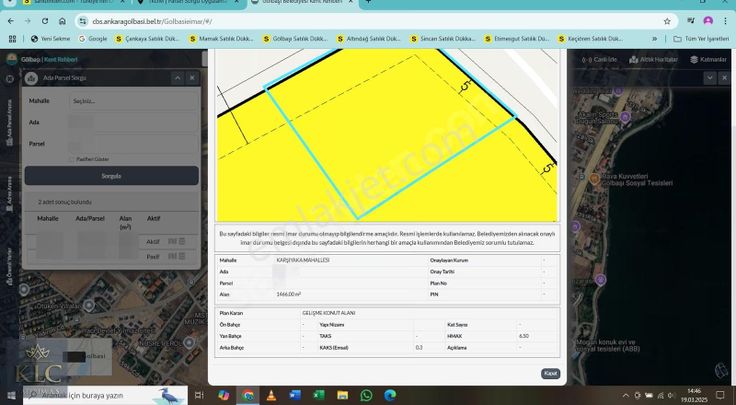Open Adres Arama in the sidebar
736x405 pixels.
[9, 196]
